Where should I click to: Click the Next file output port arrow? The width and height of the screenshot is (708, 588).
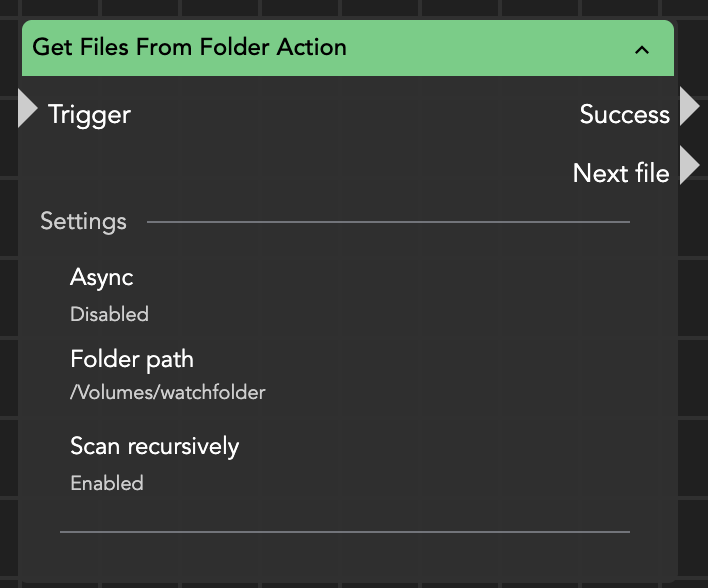point(689,165)
